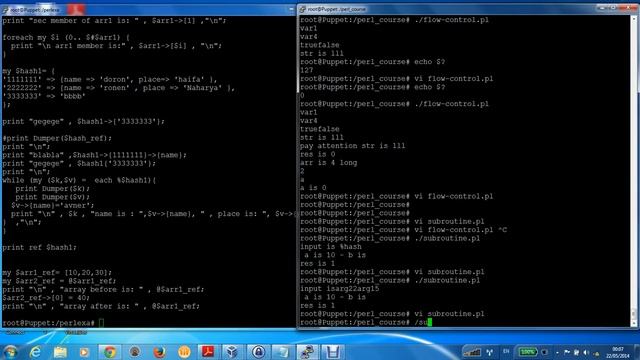Open the round brown app icon next to Chrome

135,352
